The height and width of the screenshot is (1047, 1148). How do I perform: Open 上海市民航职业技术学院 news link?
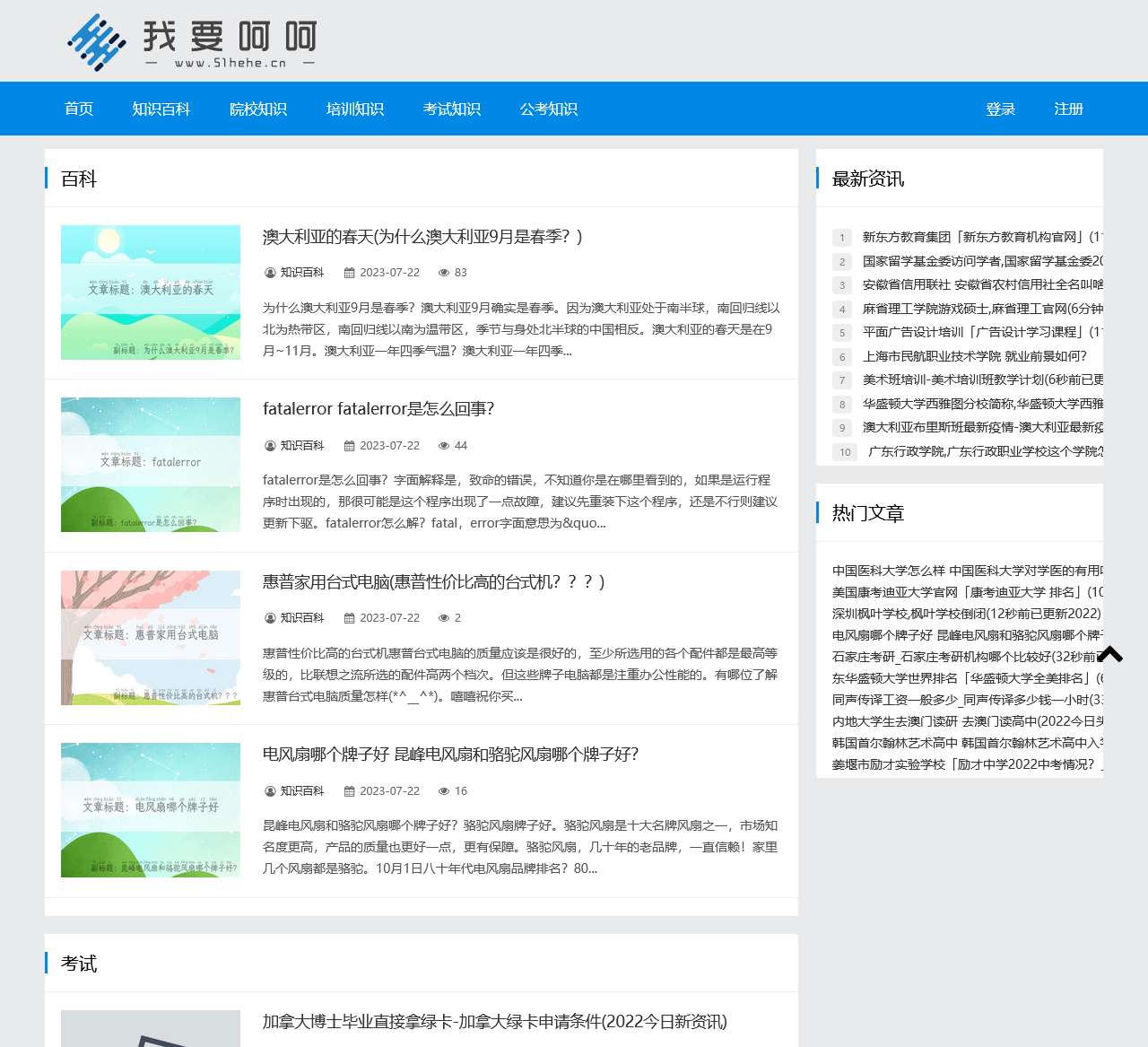[x=974, y=356]
